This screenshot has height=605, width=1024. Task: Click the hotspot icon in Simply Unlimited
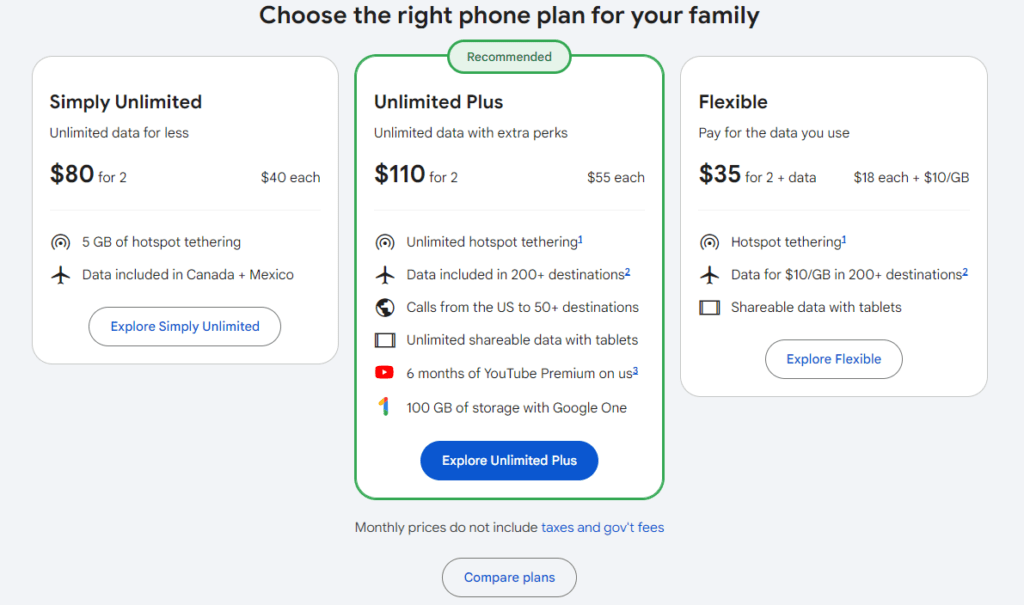click(x=60, y=242)
